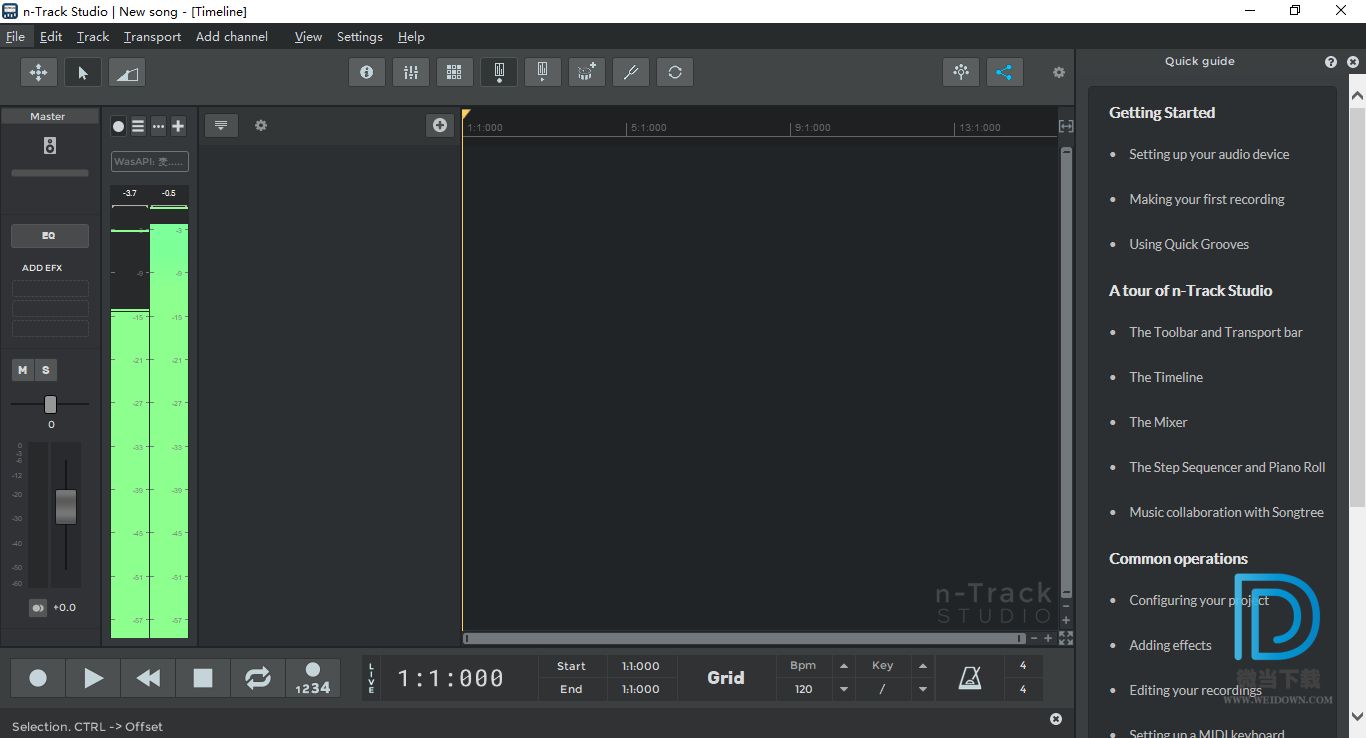Open the Edit menu
Screen dimensions: 1366x738
51,37
